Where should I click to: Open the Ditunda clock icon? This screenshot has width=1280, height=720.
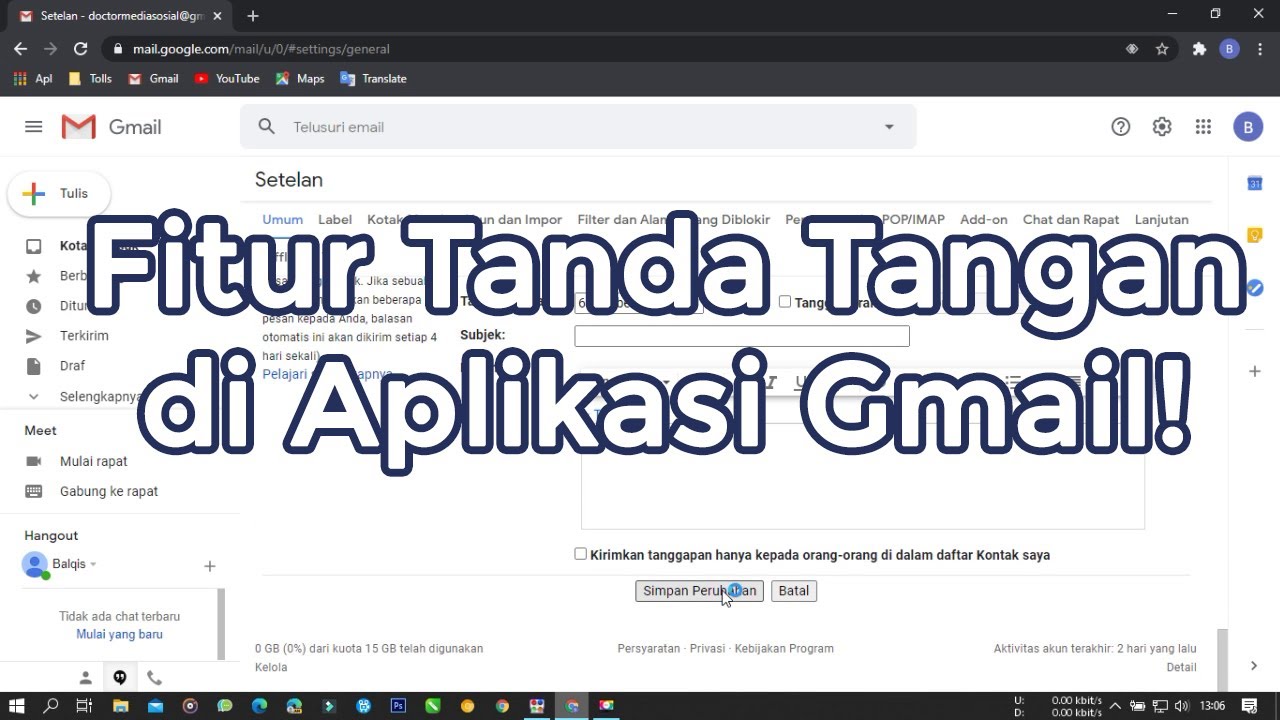coord(34,306)
